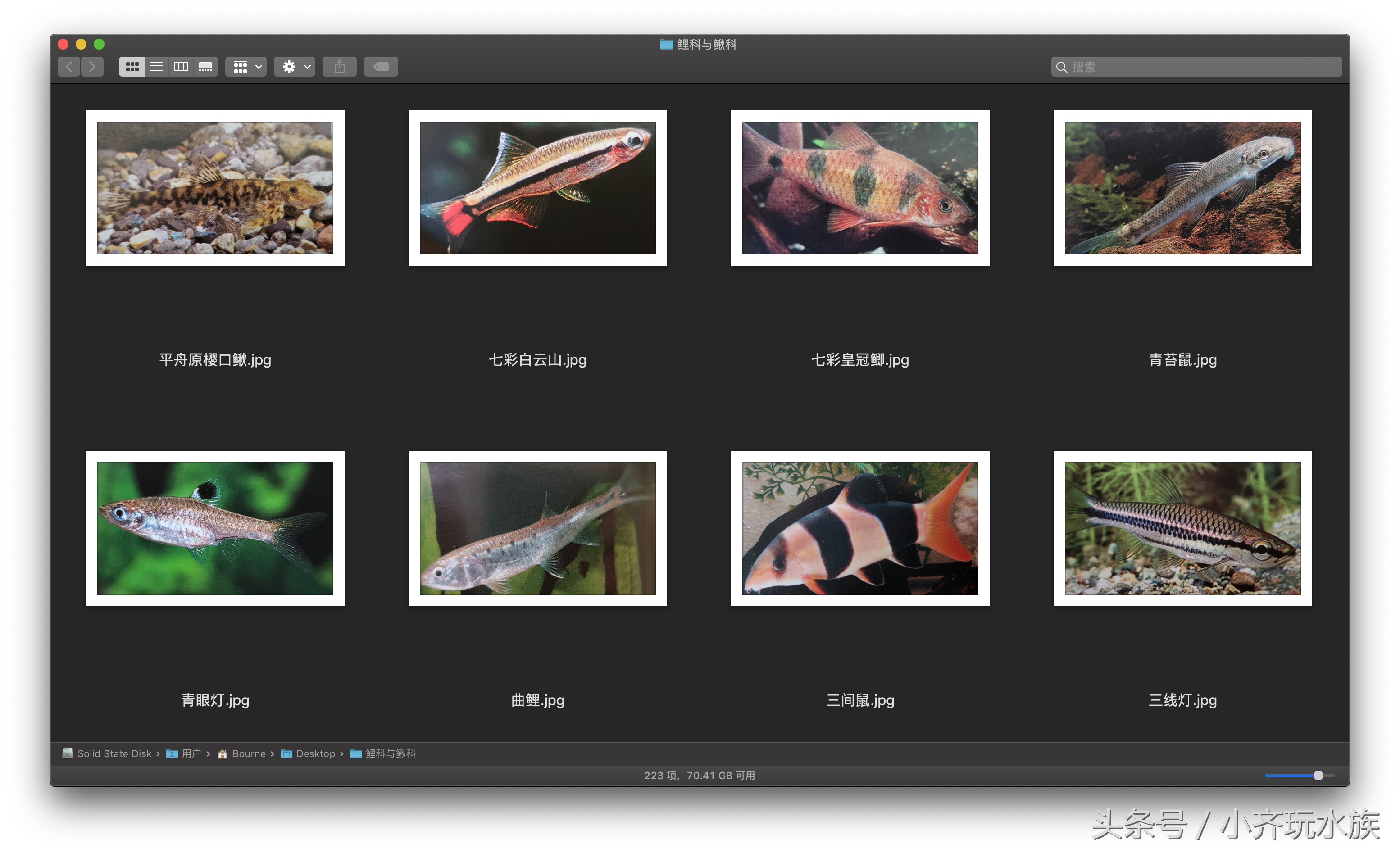Focus the 搜索 search field

(x=1196, y=67)
